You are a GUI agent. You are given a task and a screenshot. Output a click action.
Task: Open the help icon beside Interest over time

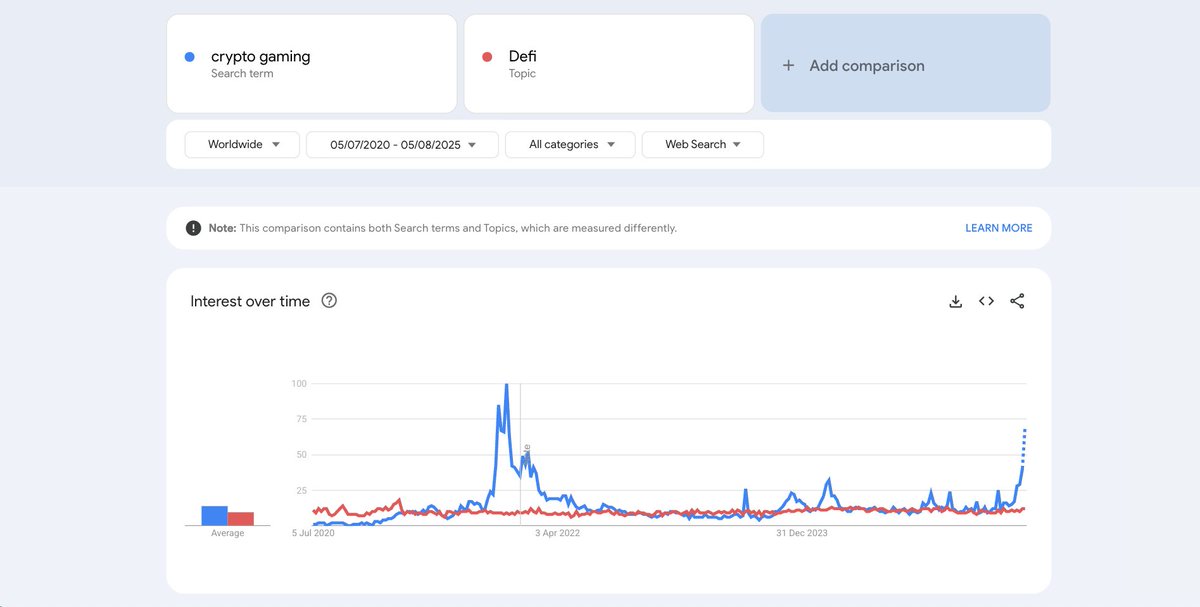[329, 301]
